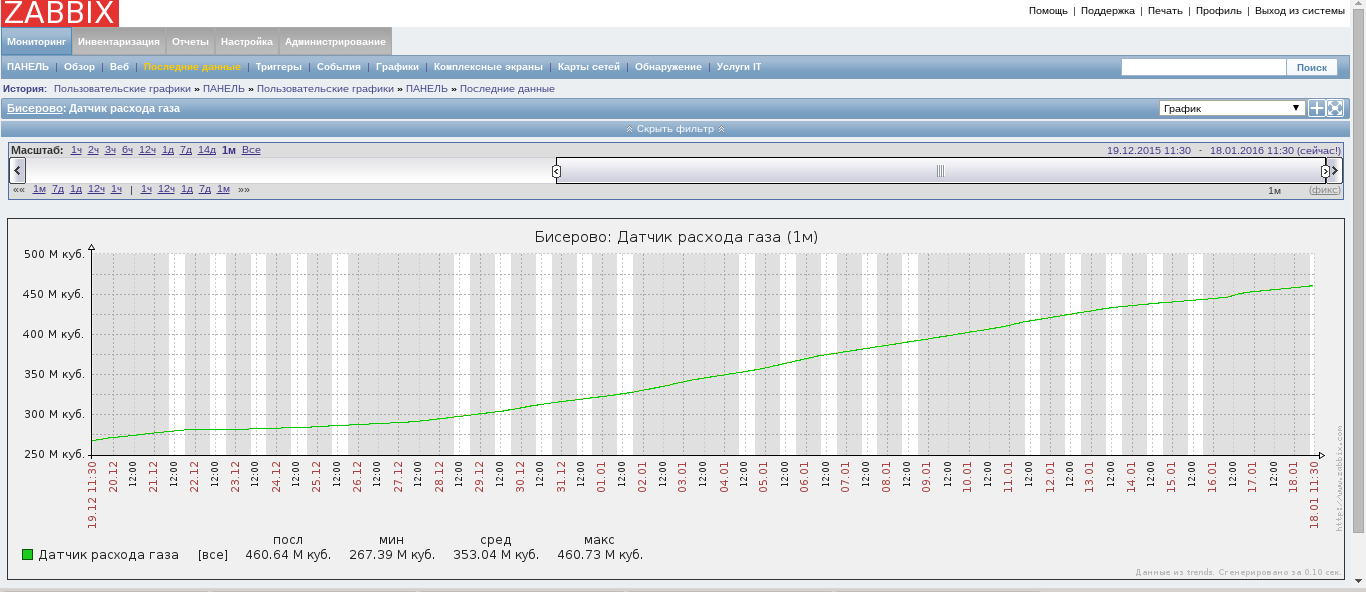1366x592 pixels.
Task: Open the Помощь link
Action: click(x=1048, y=11)
